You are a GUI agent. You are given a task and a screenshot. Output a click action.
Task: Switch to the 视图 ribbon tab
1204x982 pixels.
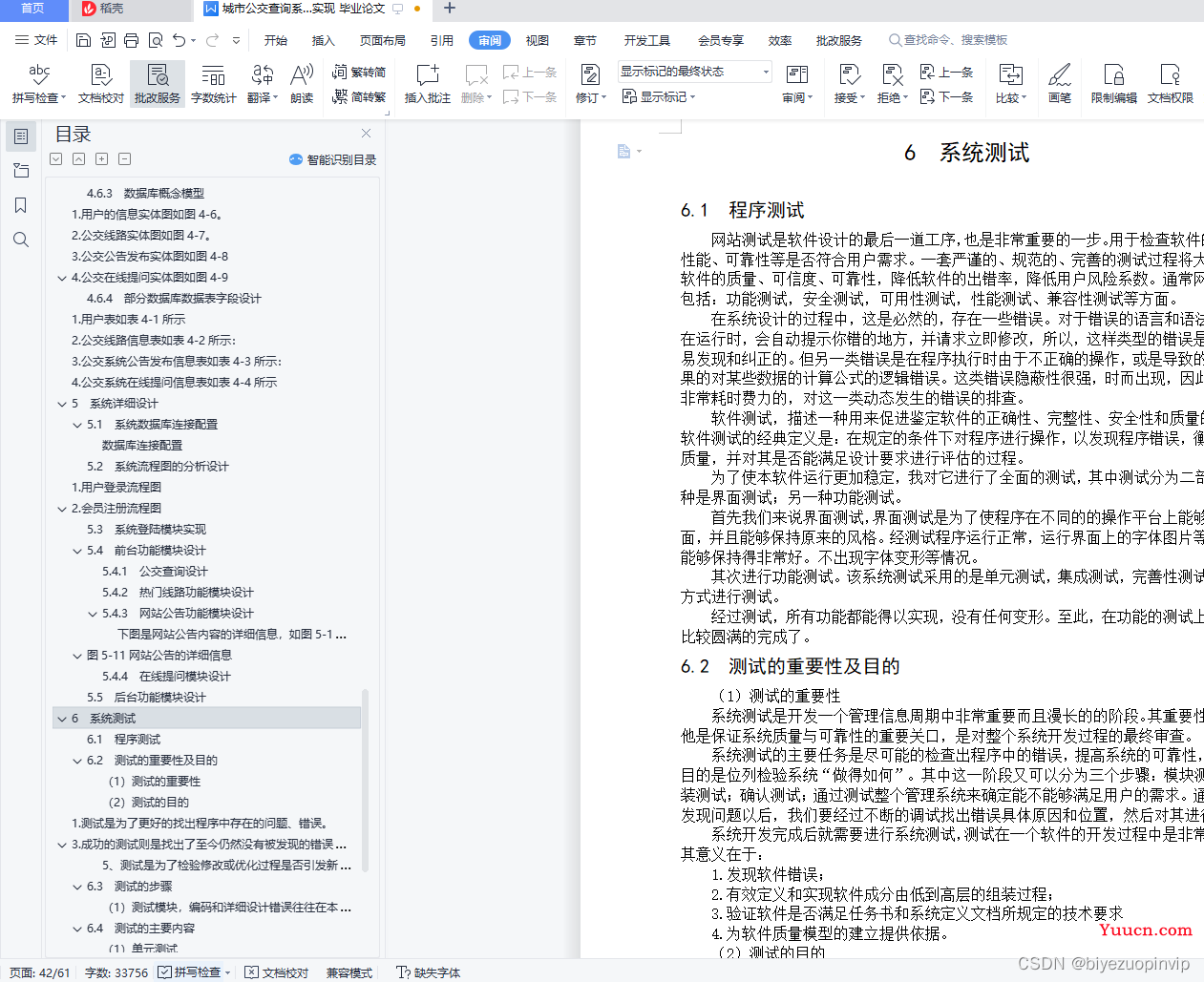pyautogui.click(x=538, y=40)
